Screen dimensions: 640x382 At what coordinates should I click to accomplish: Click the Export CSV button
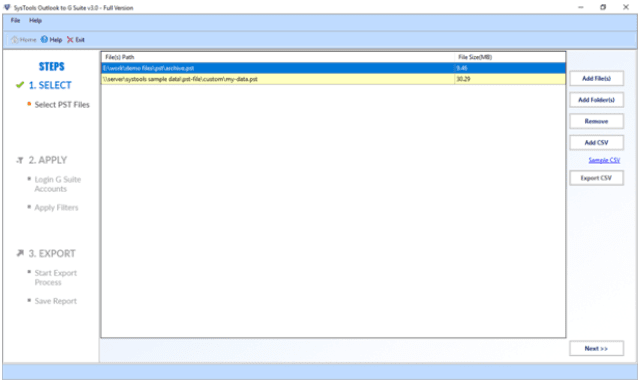pyautogui.click(x=596, y=178)
